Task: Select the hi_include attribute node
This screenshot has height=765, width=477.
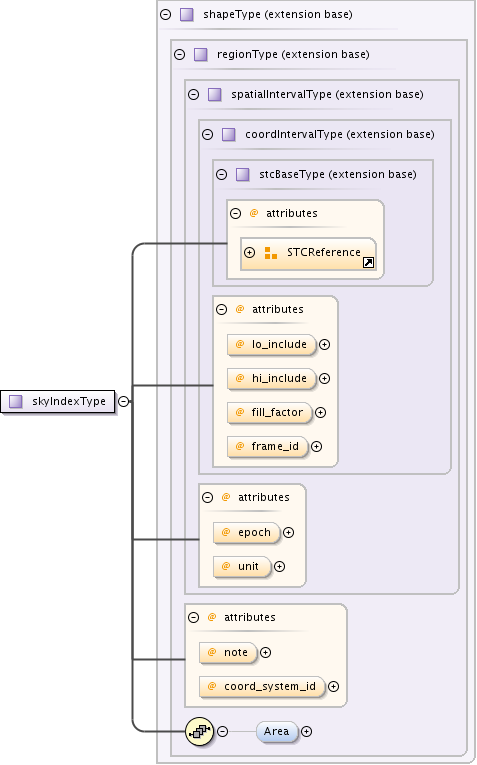Action: coord(272,379)
